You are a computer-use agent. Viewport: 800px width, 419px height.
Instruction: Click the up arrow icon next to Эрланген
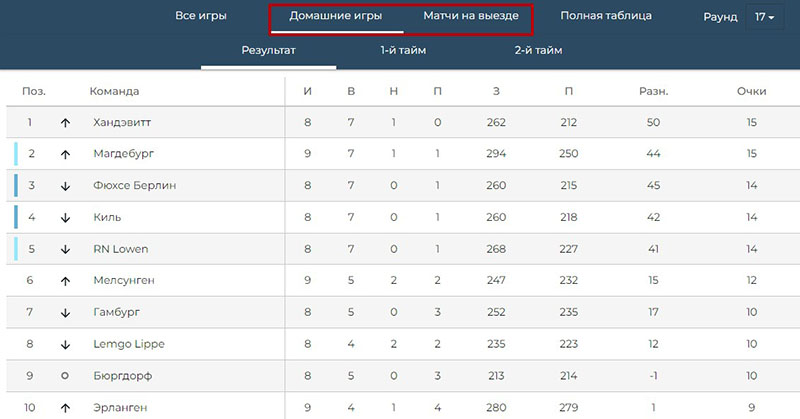(65, 408)
